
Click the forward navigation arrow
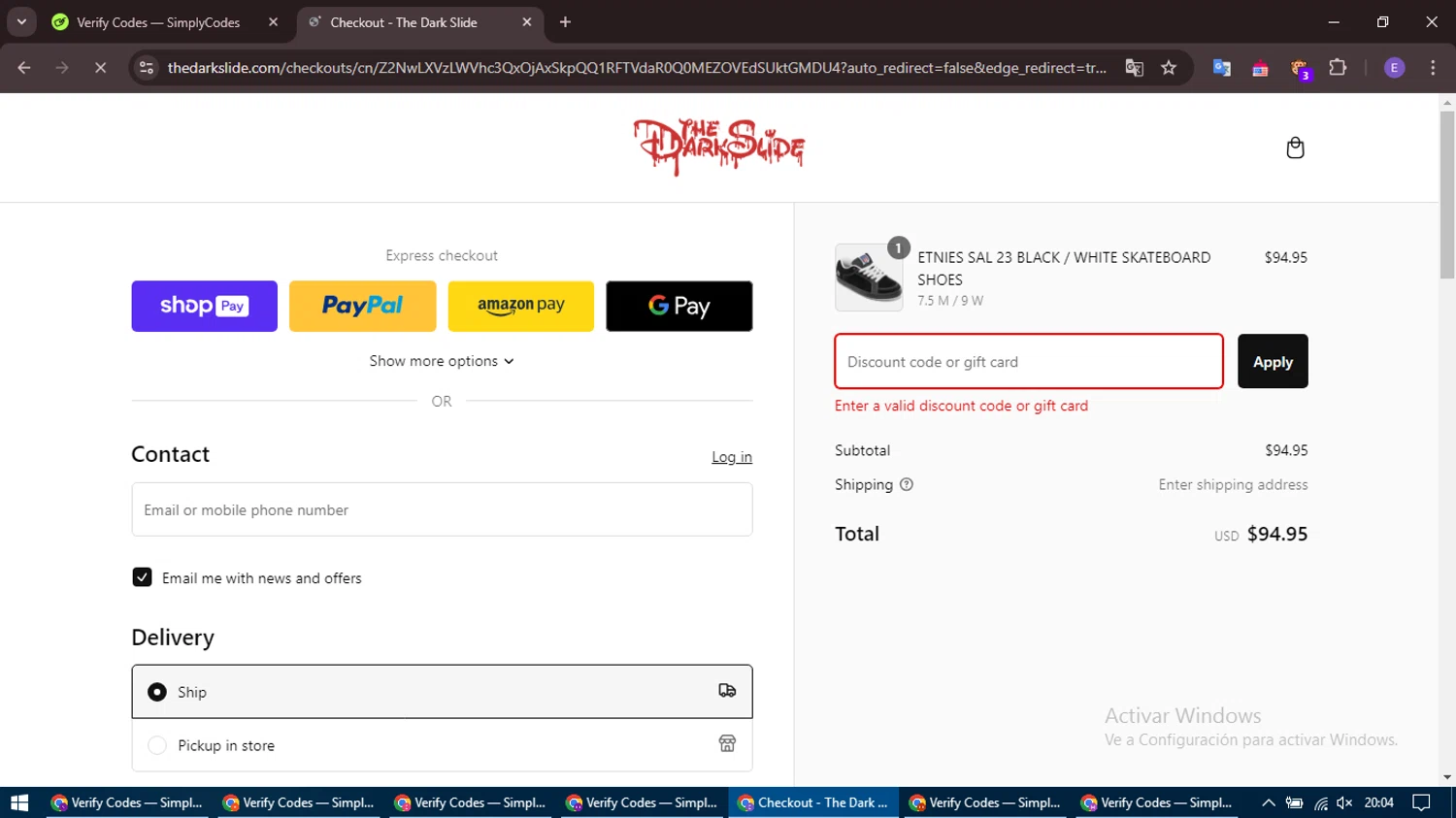click(x=62, y=68)
